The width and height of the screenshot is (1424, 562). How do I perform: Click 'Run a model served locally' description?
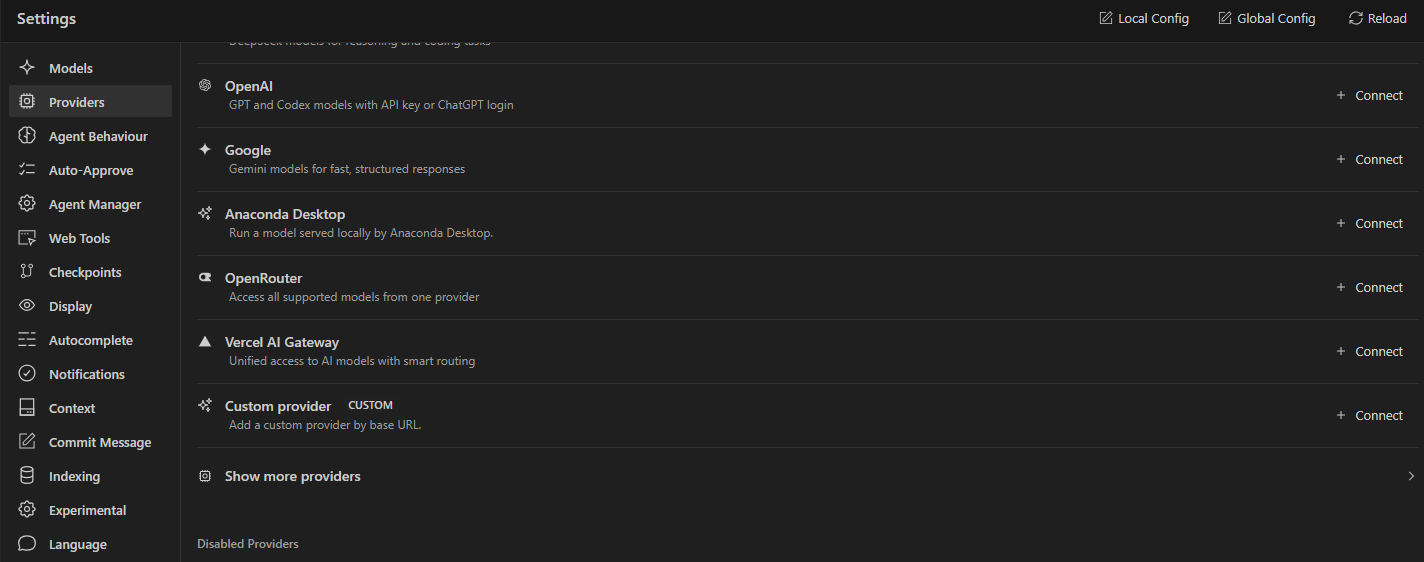tap(361, 233)
